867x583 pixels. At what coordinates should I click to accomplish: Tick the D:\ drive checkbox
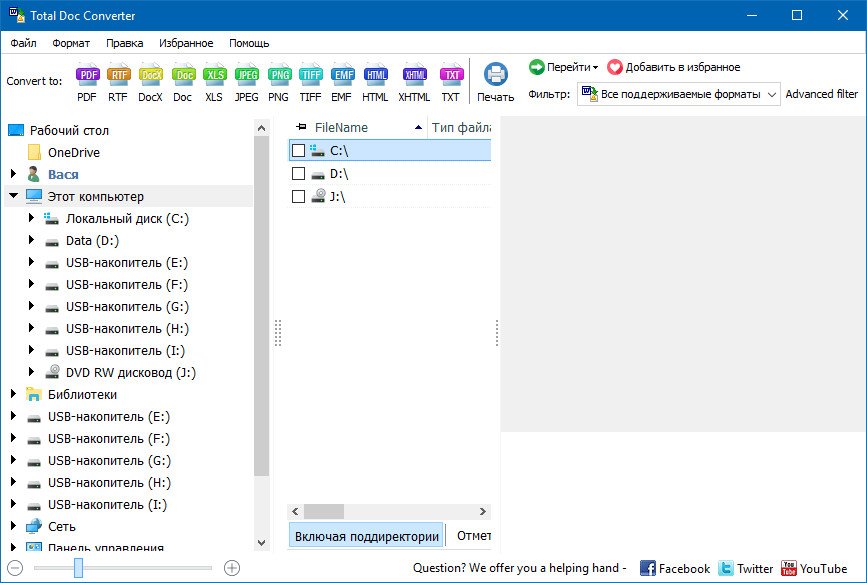click(298, 174)
